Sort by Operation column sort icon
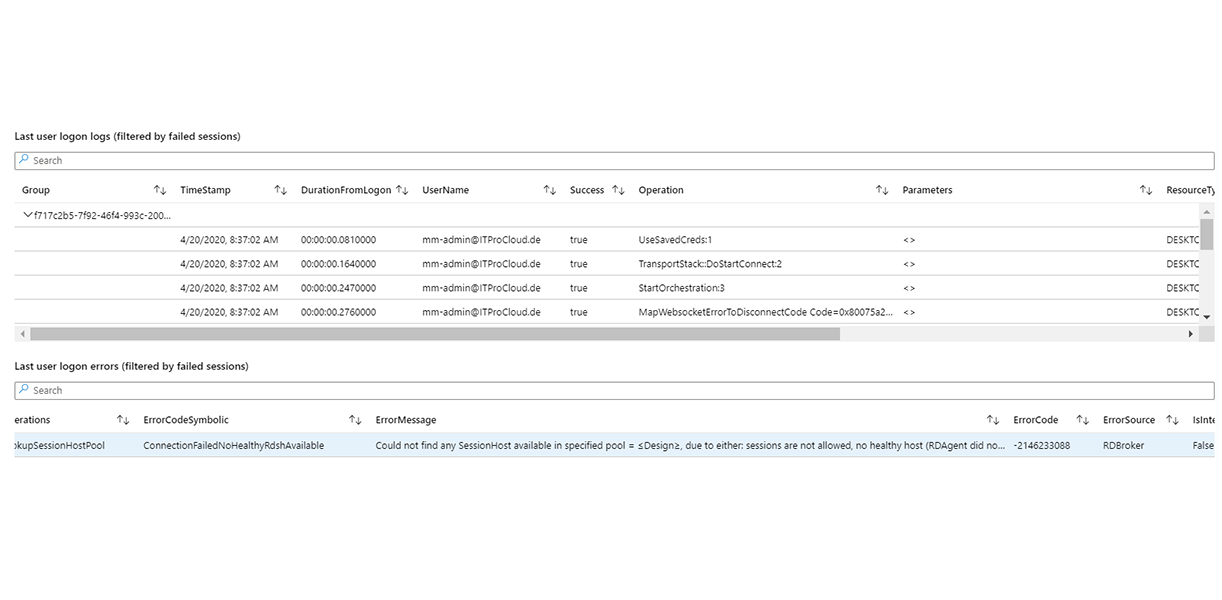The width and height of the screenshot is (1222, 600). point(881,190)
